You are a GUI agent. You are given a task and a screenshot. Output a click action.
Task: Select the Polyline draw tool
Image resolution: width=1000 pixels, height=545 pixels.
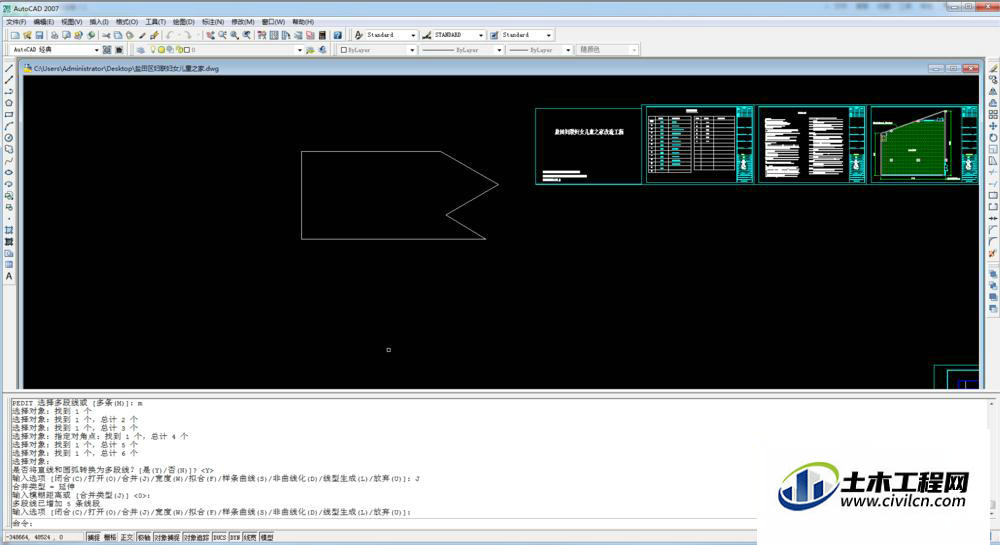click(x=9, y=91)
